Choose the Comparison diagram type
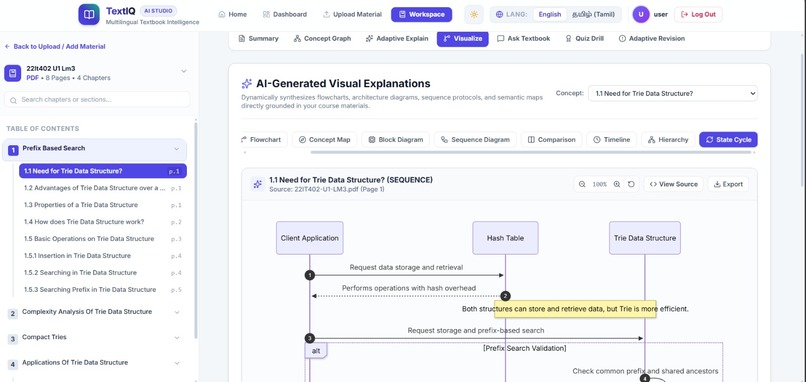806x382 pixels. click(552, 140)
